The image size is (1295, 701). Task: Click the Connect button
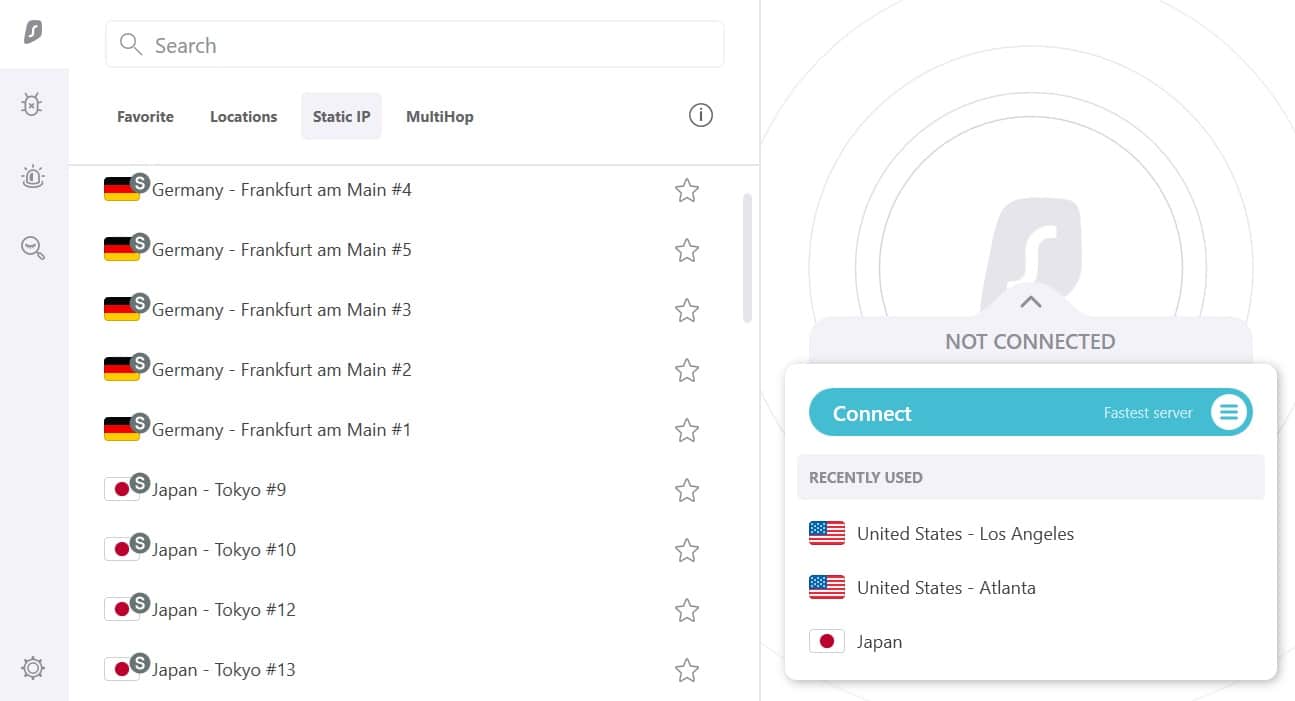coord(1030,412)
